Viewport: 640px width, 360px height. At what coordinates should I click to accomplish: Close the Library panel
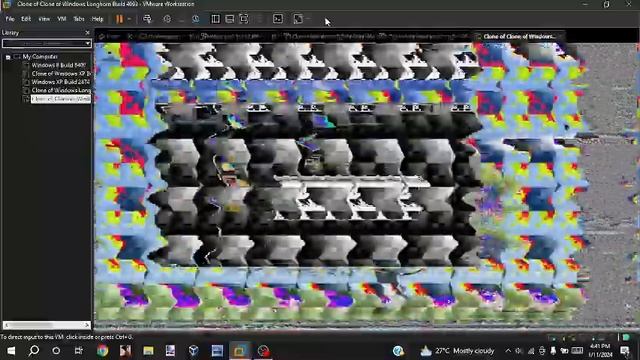[x=87, y=33]
